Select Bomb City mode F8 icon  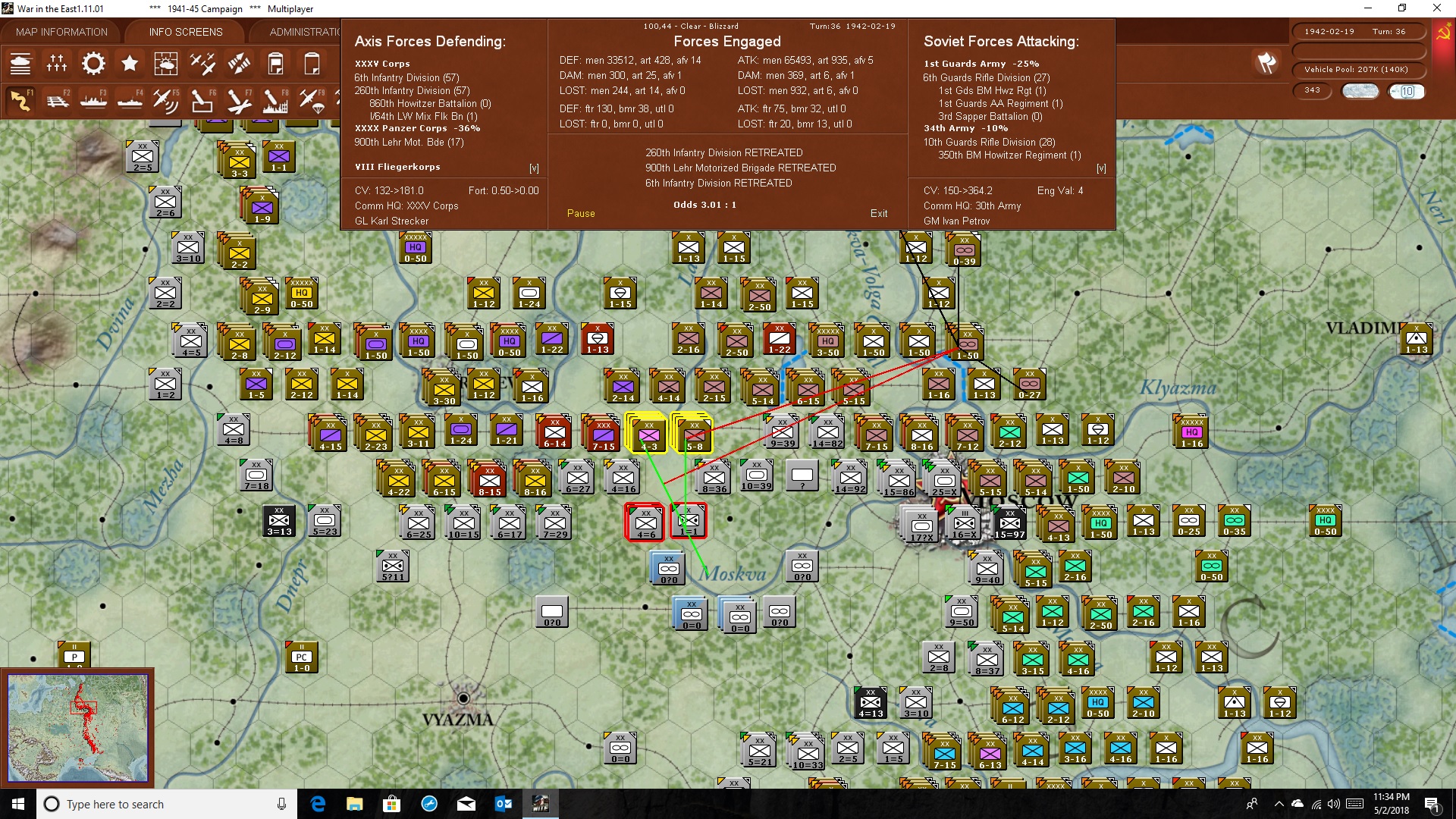pos(275,100)
